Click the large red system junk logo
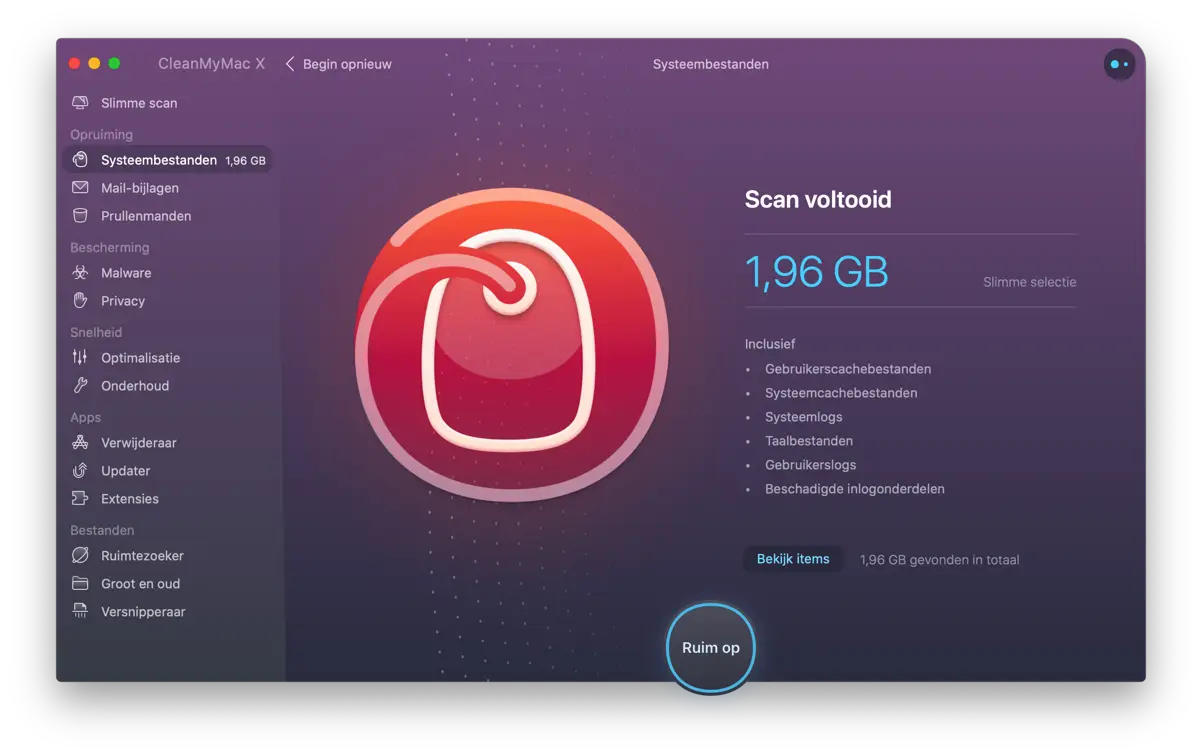Image resolution: width=1202 pixels, height=756 pixels. (x=511, y=344)
